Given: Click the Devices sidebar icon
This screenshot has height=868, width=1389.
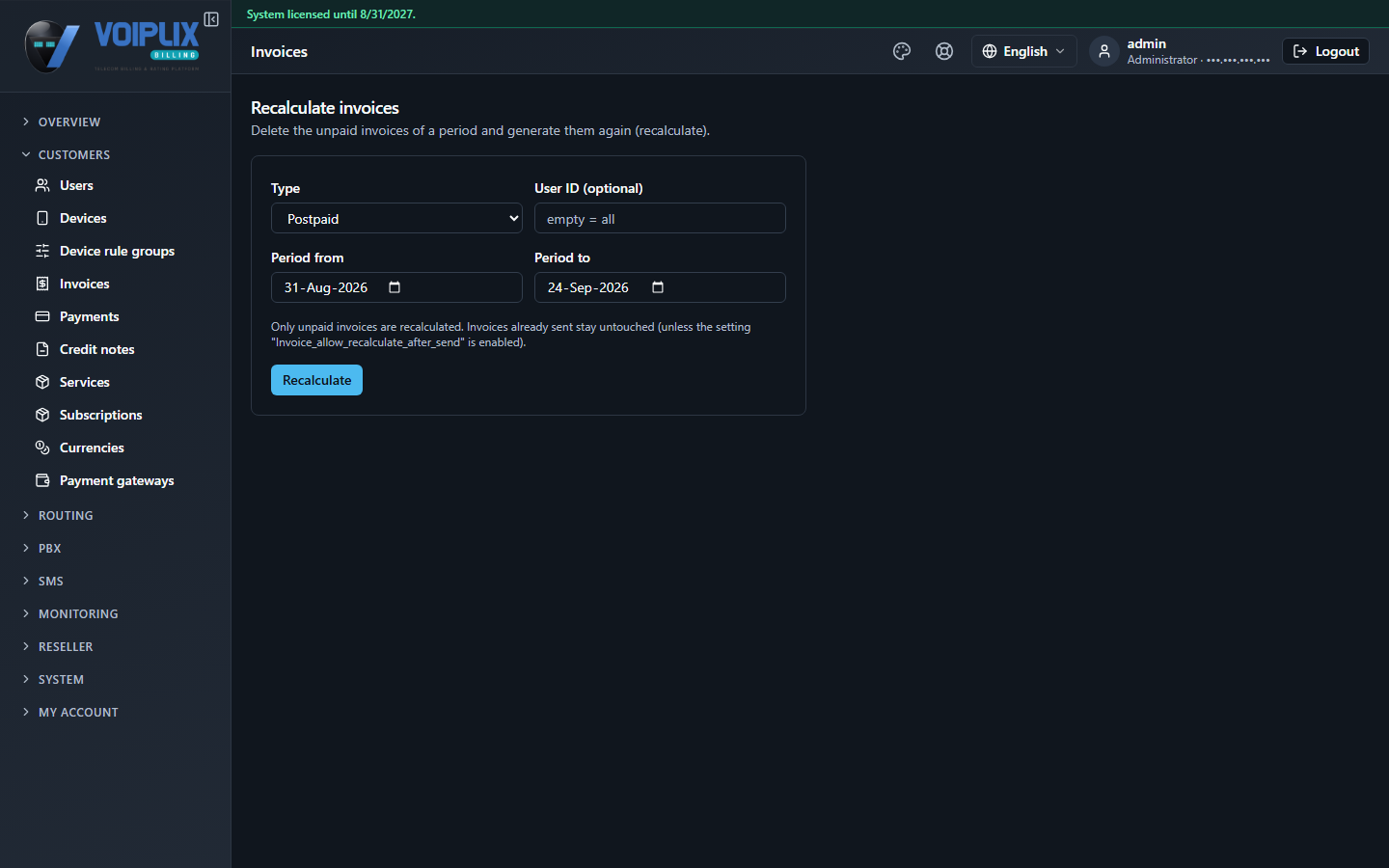Looking at the screenshot, I should click(x=42, y=218).
